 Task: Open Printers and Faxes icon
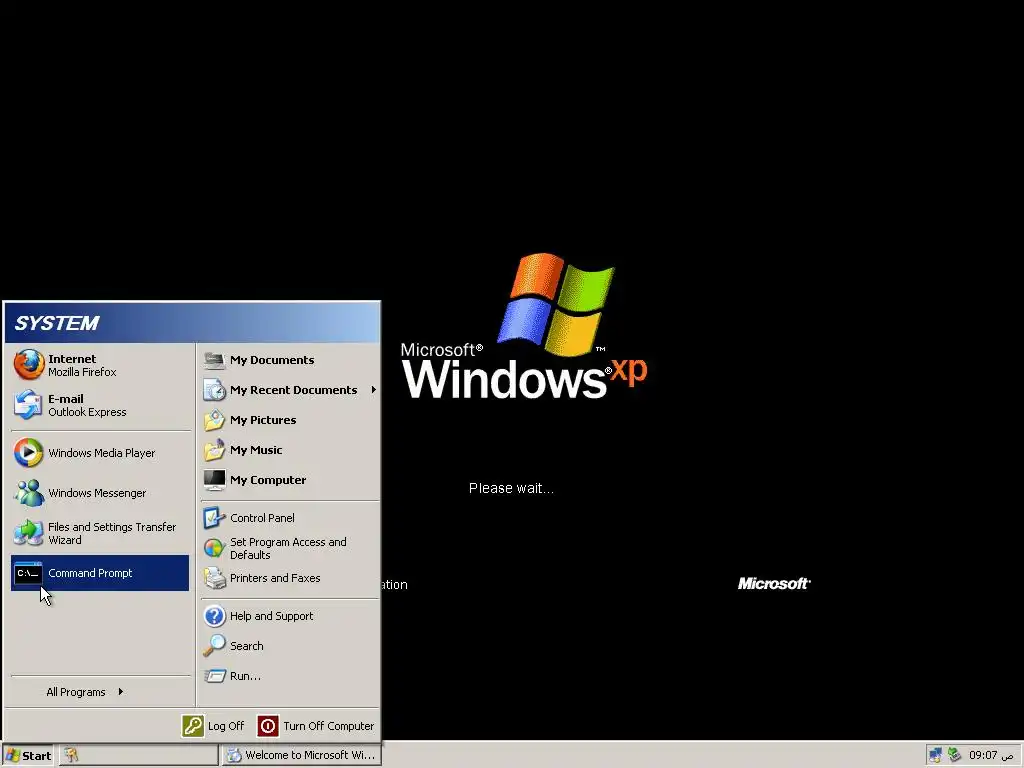tap(214, 578)
